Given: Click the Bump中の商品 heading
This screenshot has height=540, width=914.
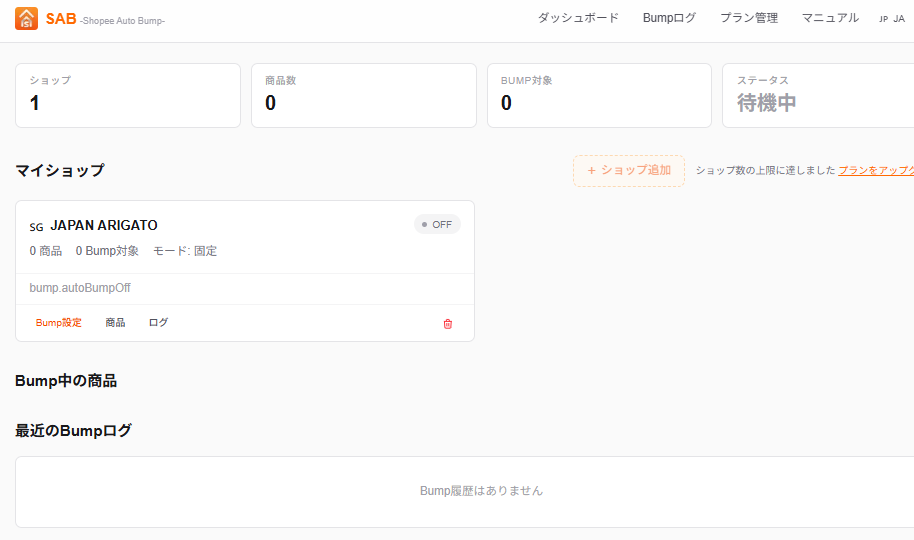Looking at the screenshot, I should (66, 381).
